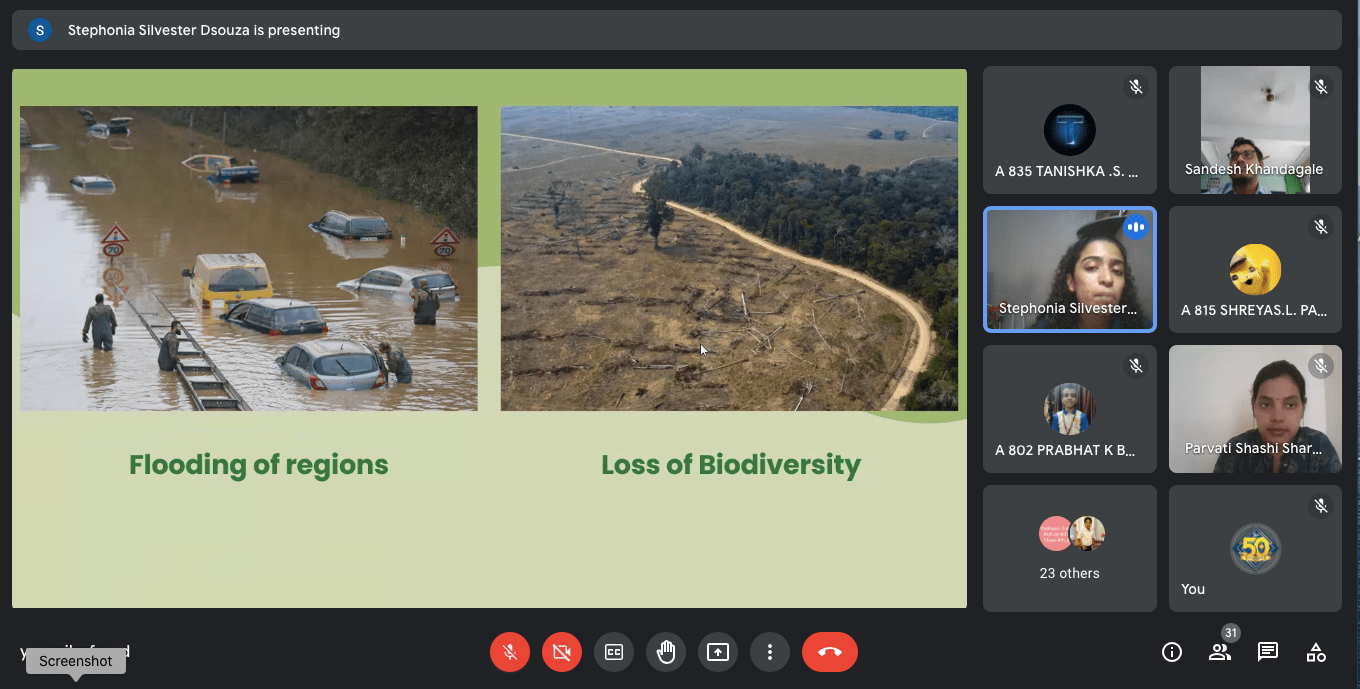Image resolution: width=1360 pixels, height=689 pixels.
Task: Turn on the camera
Action: coord(562,652)
